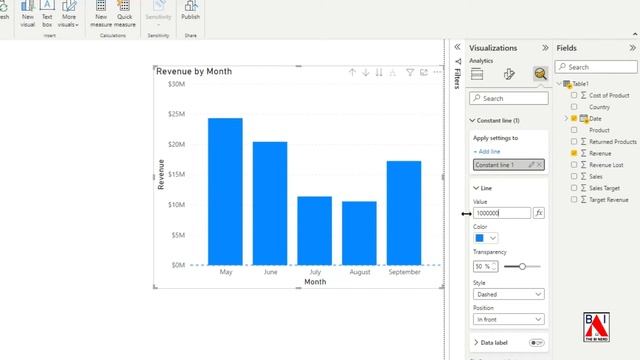Expand the Filters pane chevron
The image size is (640, 360).
(x=458, y=47)
